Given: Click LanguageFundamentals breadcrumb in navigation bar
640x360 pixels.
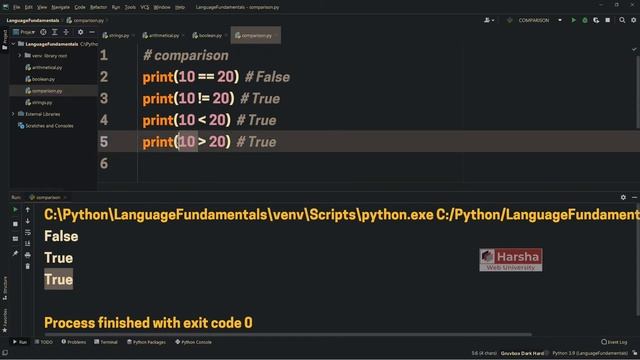Looking at the screenshot, I should [x=33, y=20].
